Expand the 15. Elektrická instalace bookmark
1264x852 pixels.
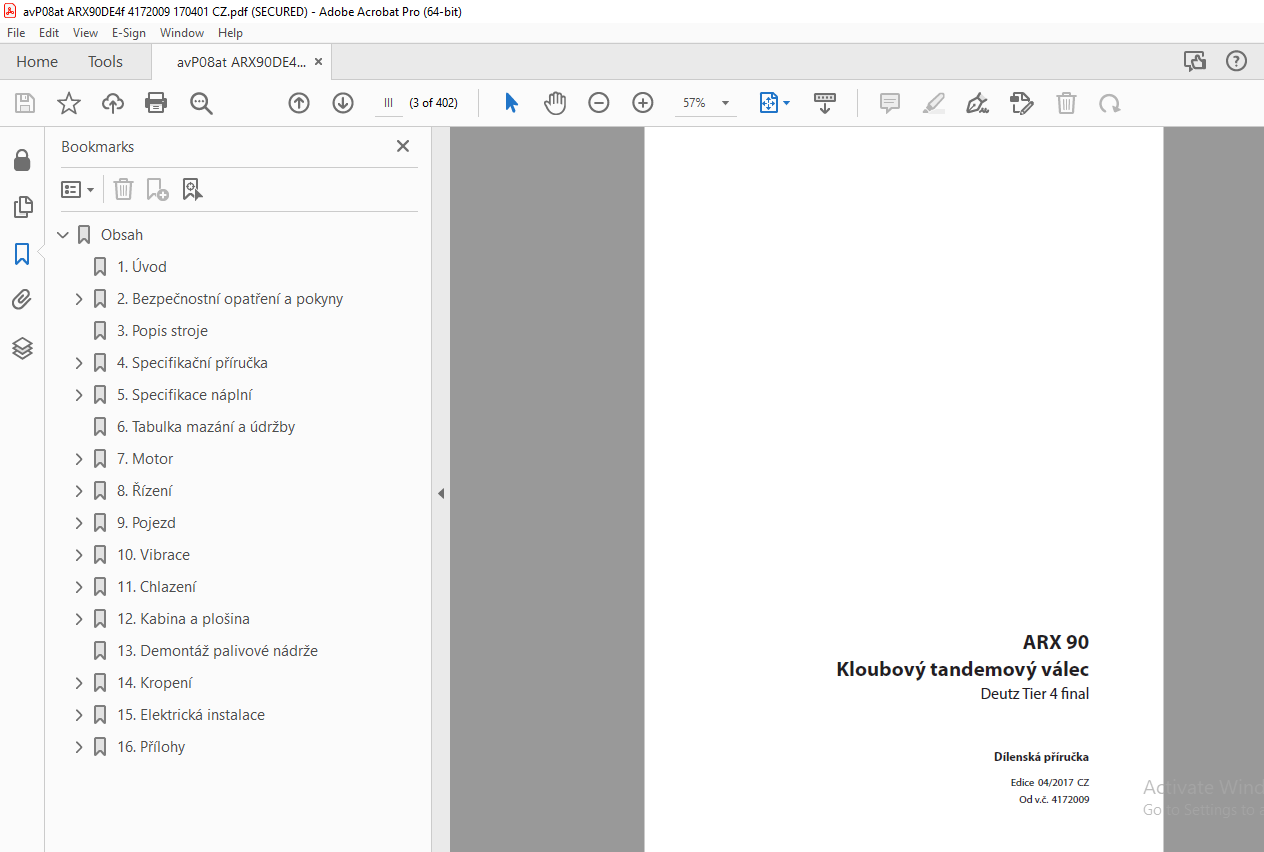pyautogui.click(x=79, y=715)
